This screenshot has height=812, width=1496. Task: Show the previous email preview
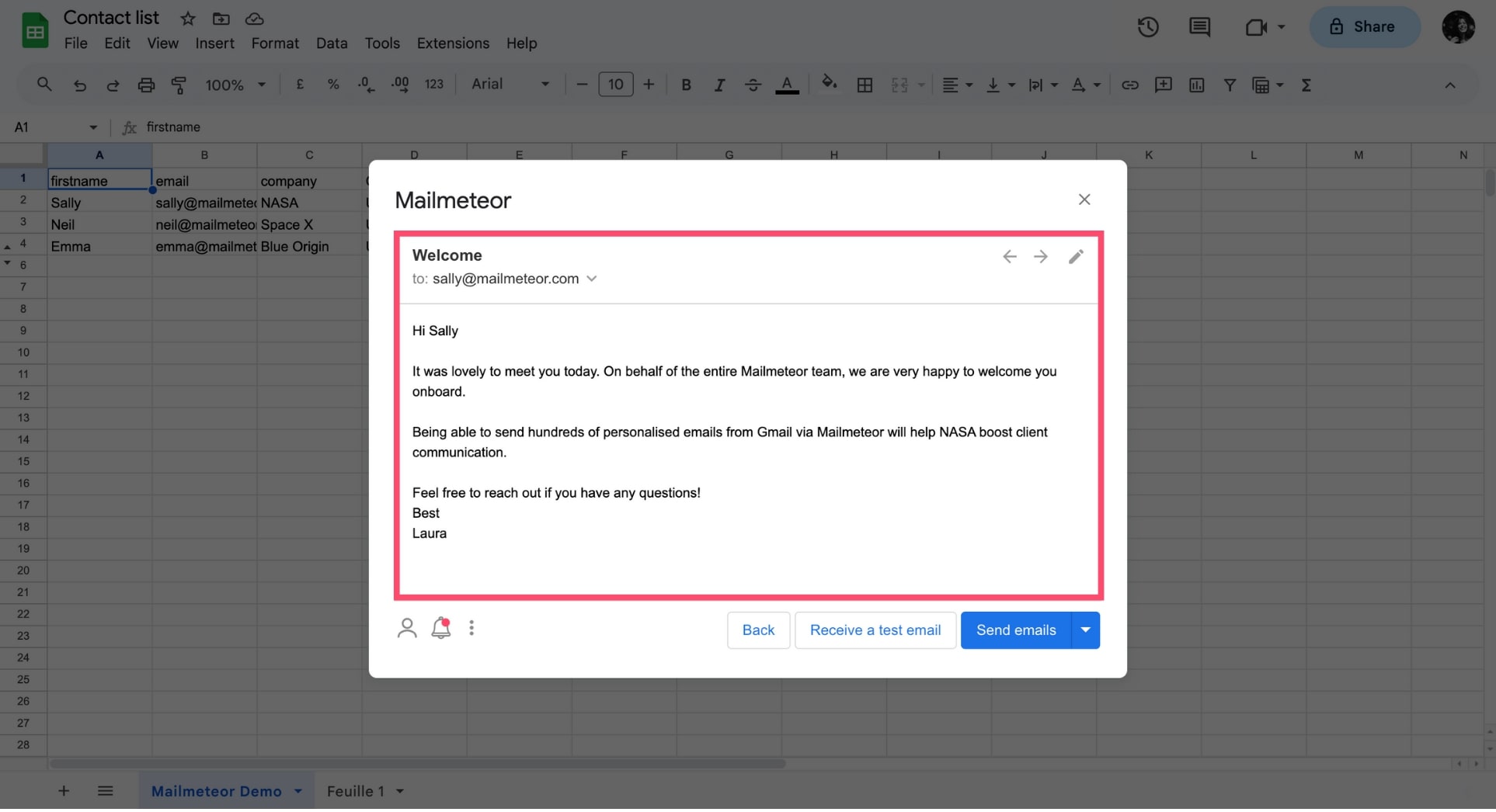[1009, 256]
